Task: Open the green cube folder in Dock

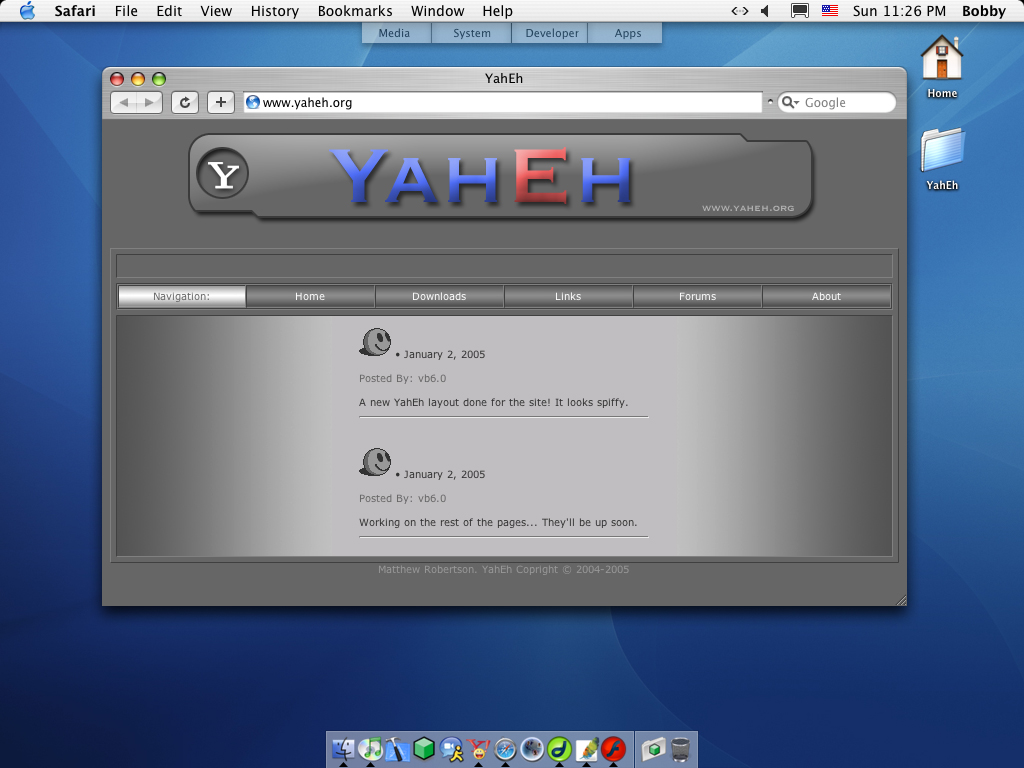Action: (653, 748)
